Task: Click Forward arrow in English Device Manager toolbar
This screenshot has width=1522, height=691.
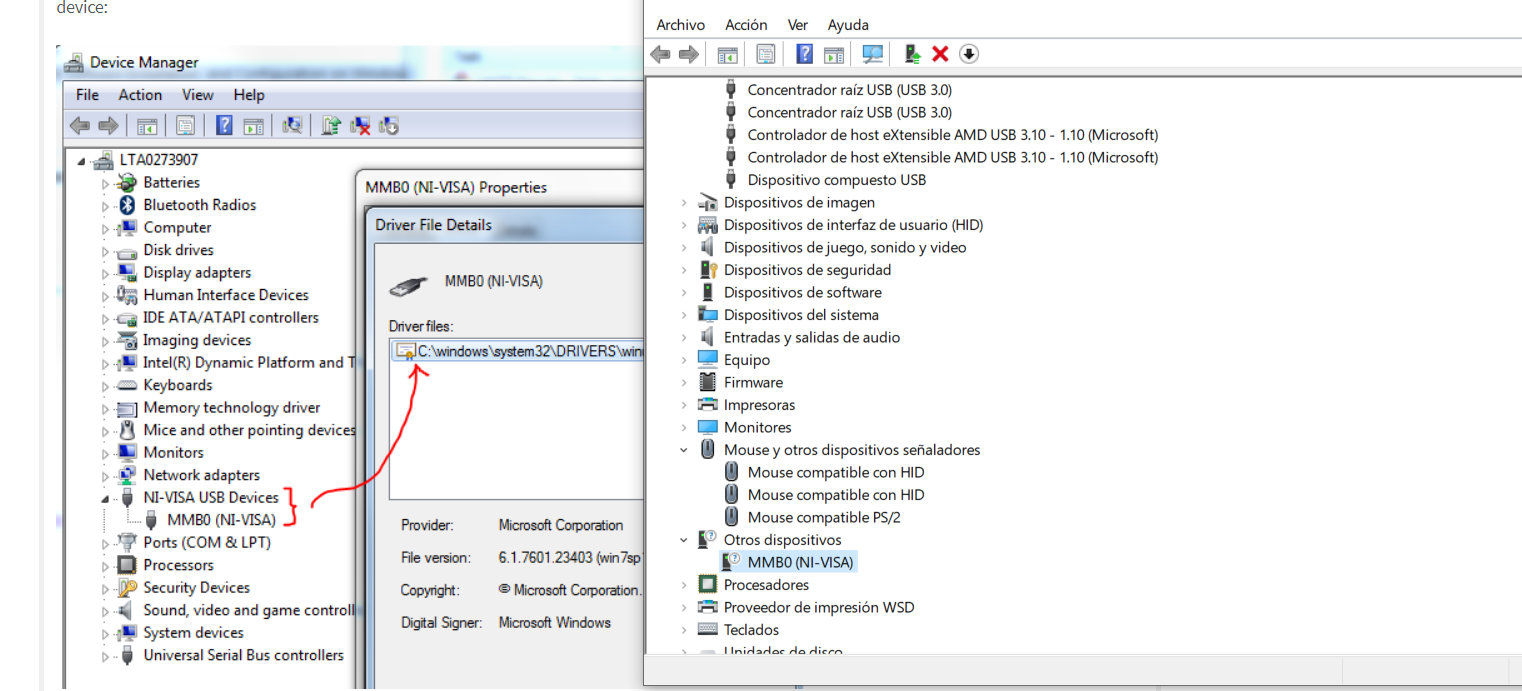Action: point(108,126)
